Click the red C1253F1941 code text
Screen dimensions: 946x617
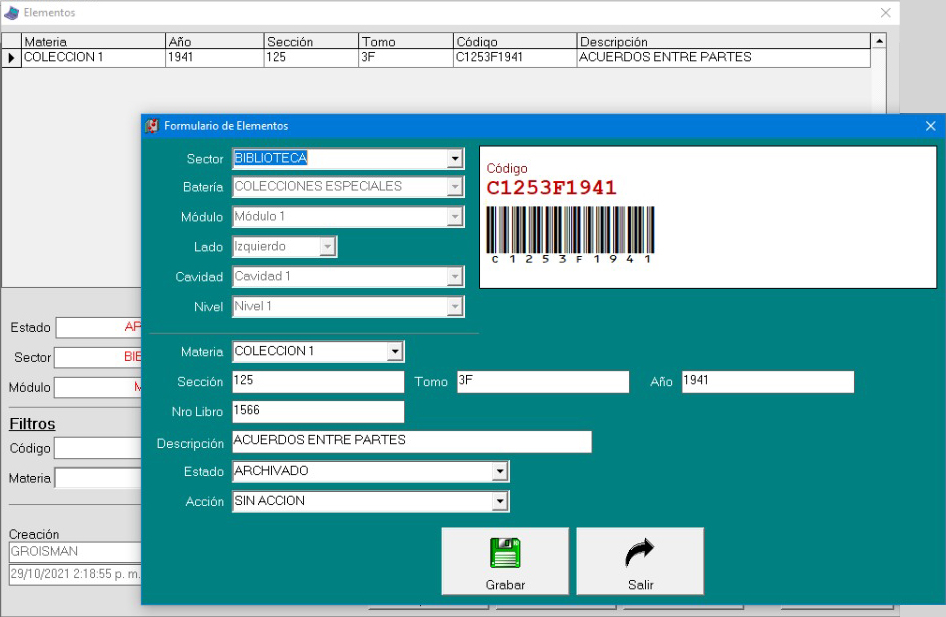point(551,188)
